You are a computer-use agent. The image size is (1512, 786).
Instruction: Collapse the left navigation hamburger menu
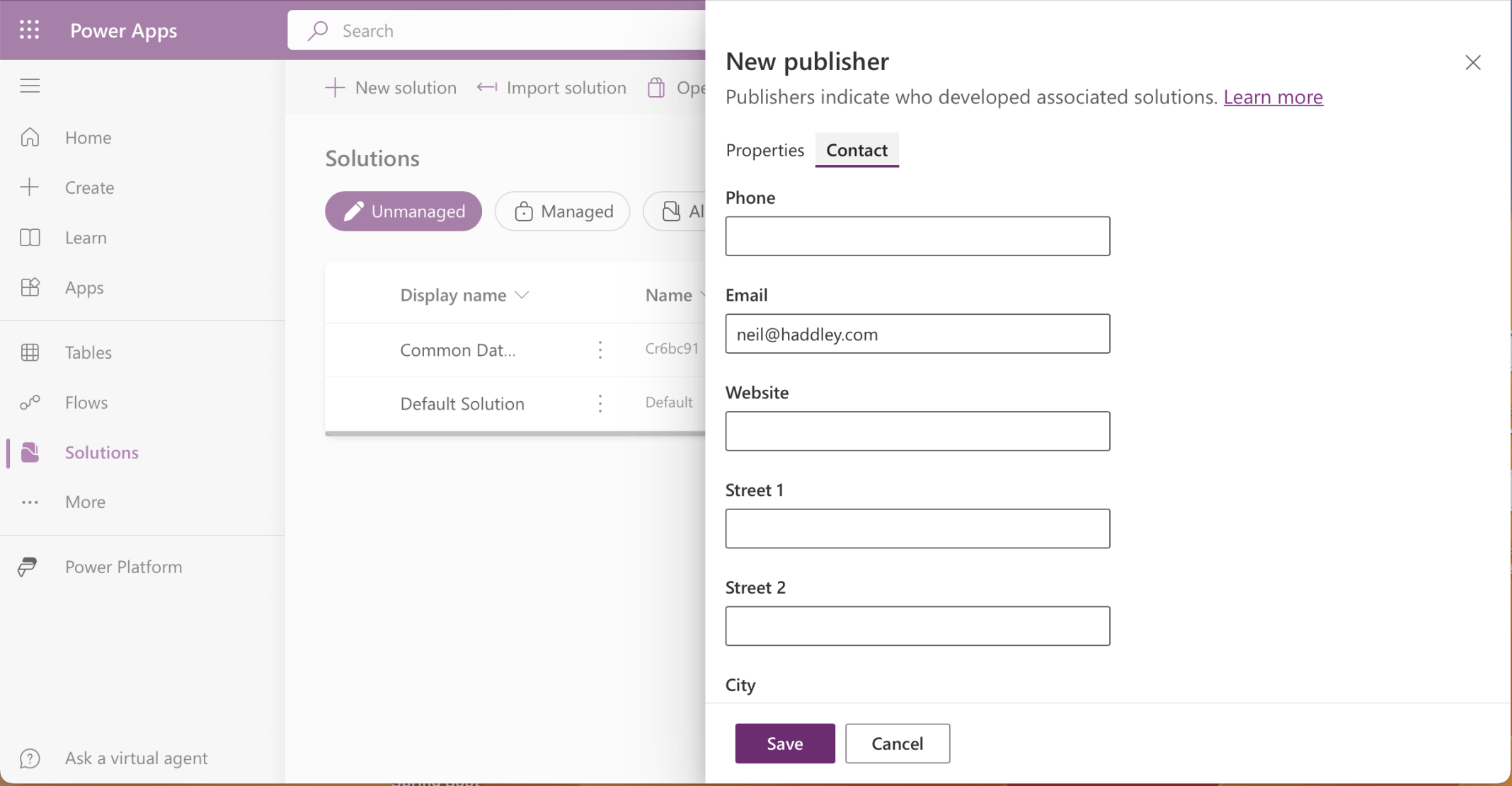(x=30, y=86)
